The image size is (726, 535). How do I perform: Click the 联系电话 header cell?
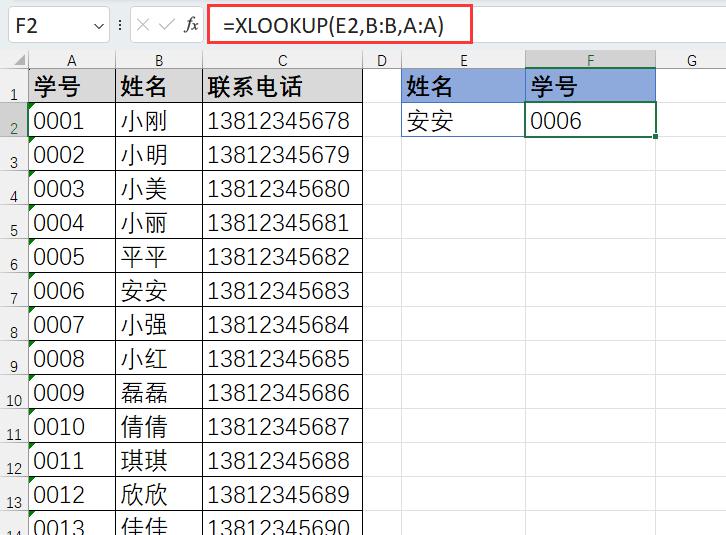click(x=282, y=86)
